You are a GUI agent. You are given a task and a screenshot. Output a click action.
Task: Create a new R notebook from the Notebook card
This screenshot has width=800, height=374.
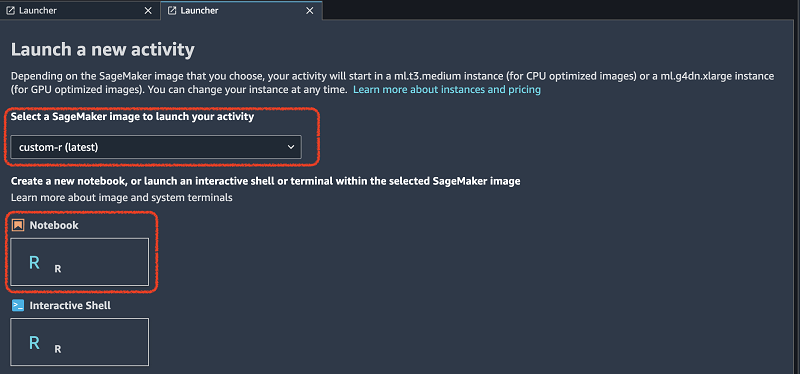pos(80,262)
